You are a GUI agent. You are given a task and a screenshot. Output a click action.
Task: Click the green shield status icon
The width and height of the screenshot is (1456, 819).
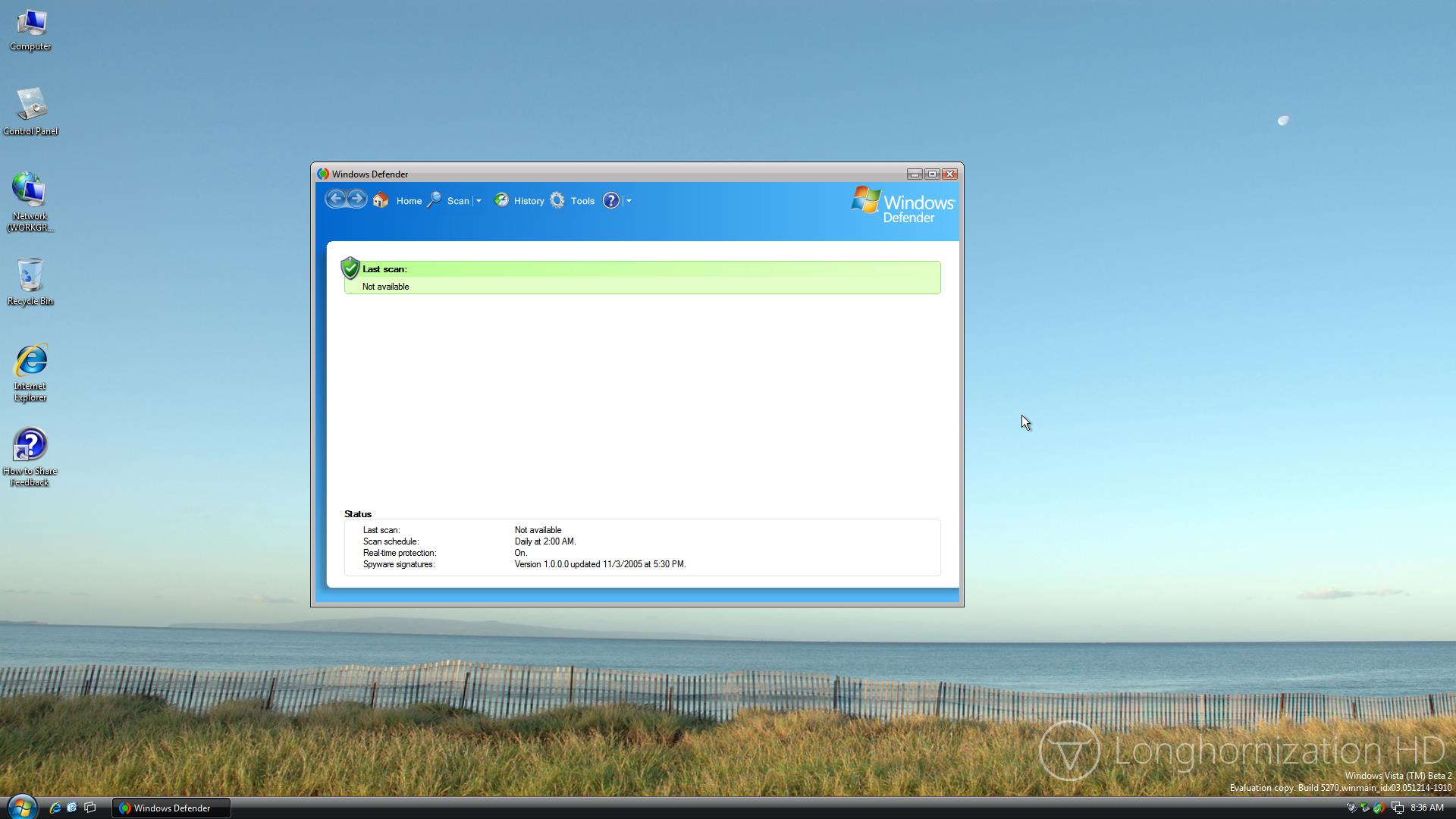click(350, 268)
